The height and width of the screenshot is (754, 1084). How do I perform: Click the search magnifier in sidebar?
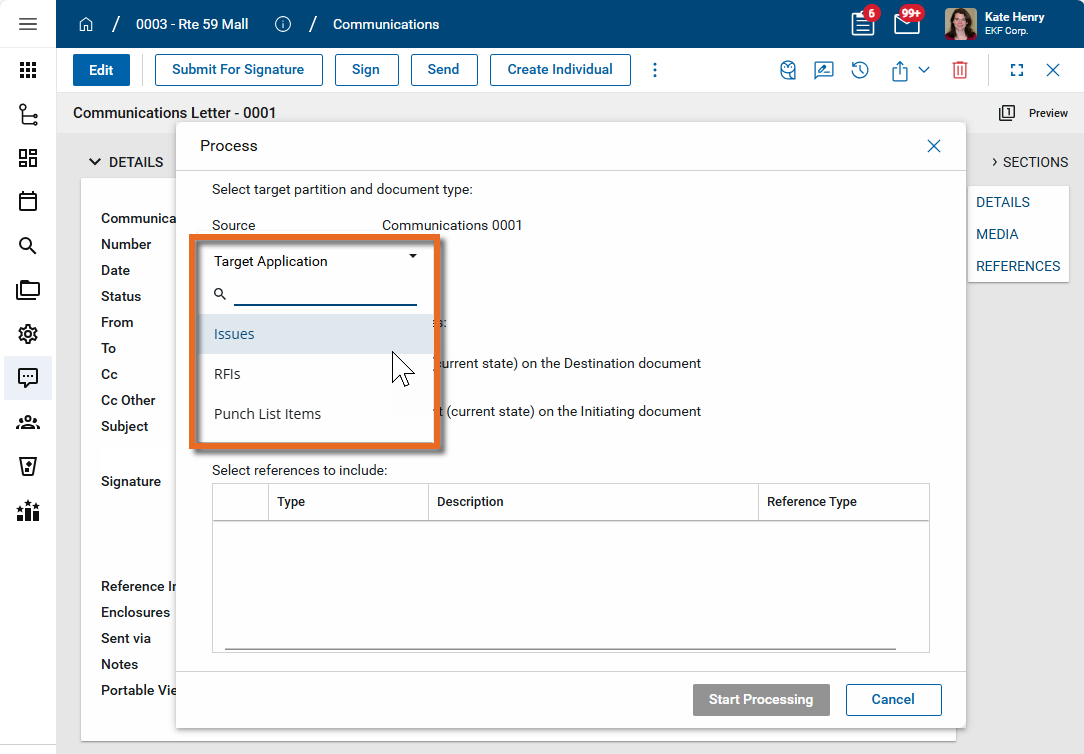(28, 246)
